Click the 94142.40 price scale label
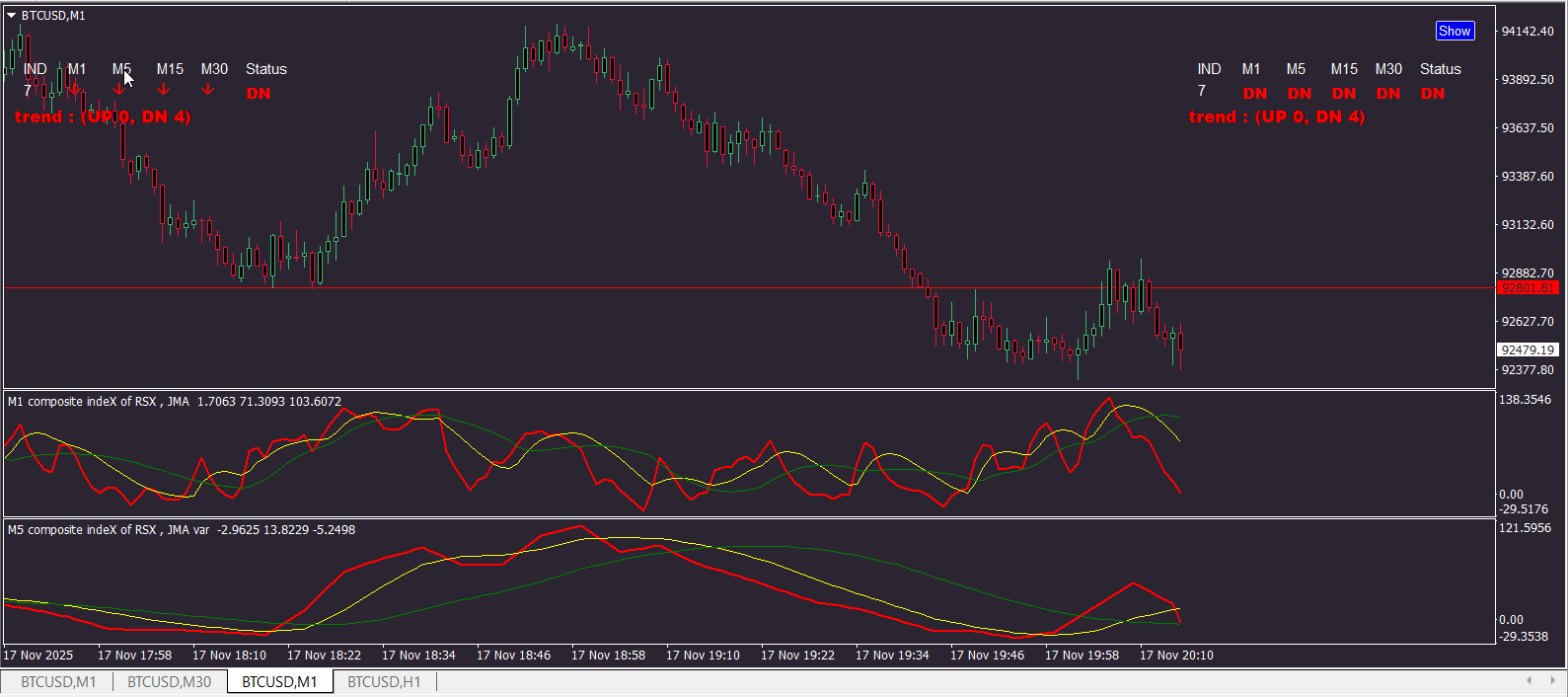The image size is (1568, 697). pyautogui.click(x=1527, y=32)
